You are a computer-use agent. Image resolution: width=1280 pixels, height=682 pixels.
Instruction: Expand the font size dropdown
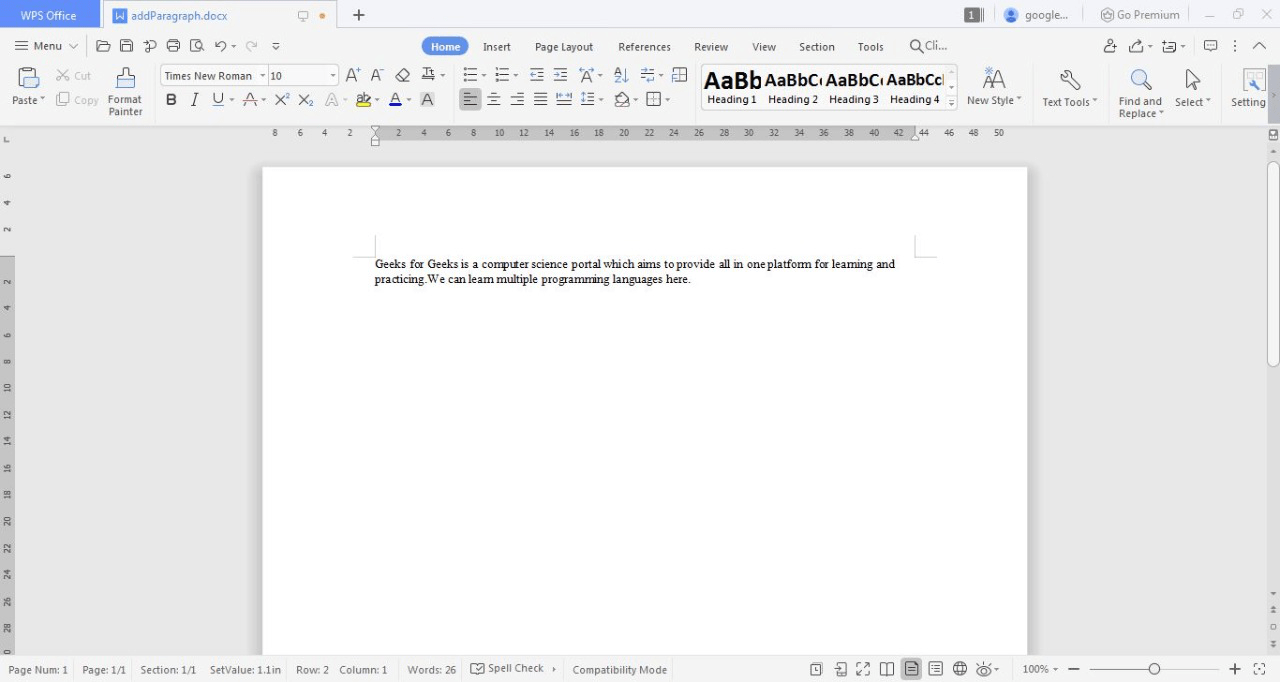point(333,75)
